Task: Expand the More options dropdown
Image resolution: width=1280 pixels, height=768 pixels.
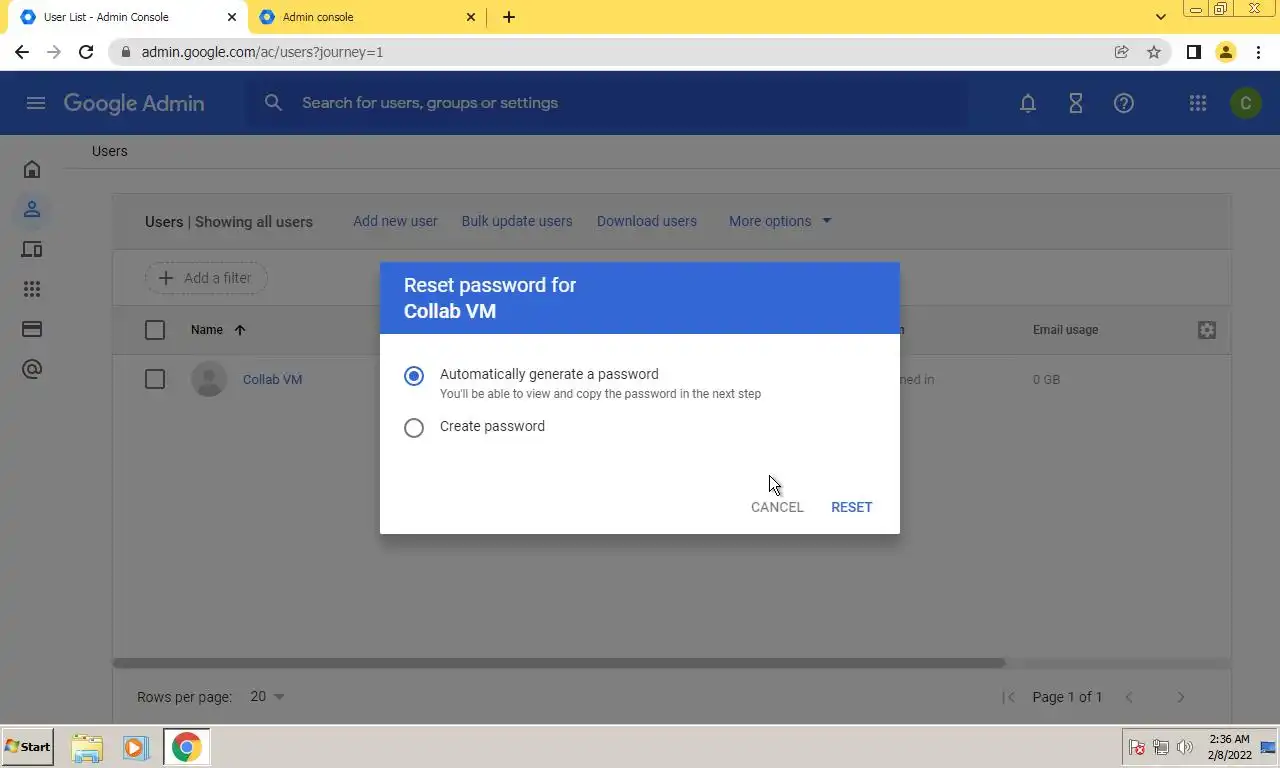Action: click(x=780, y=221)
